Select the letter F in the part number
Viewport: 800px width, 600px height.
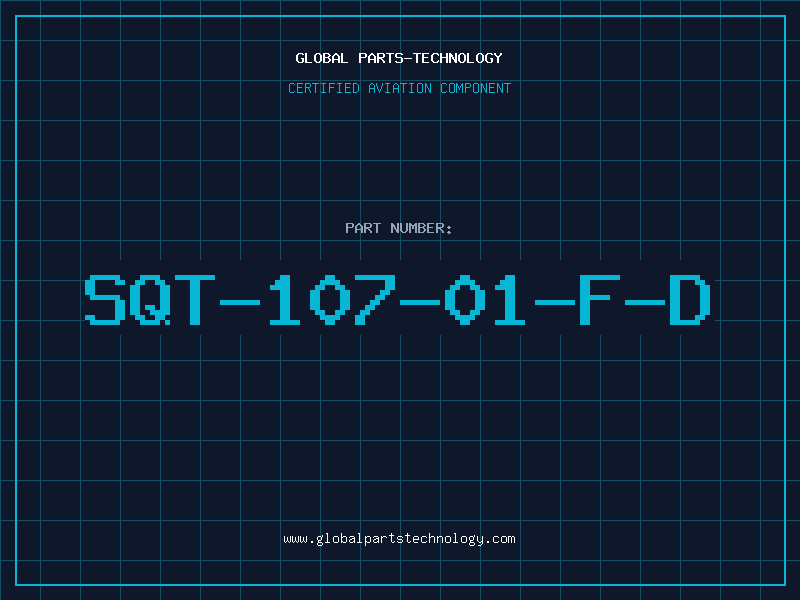coord(599,299)
